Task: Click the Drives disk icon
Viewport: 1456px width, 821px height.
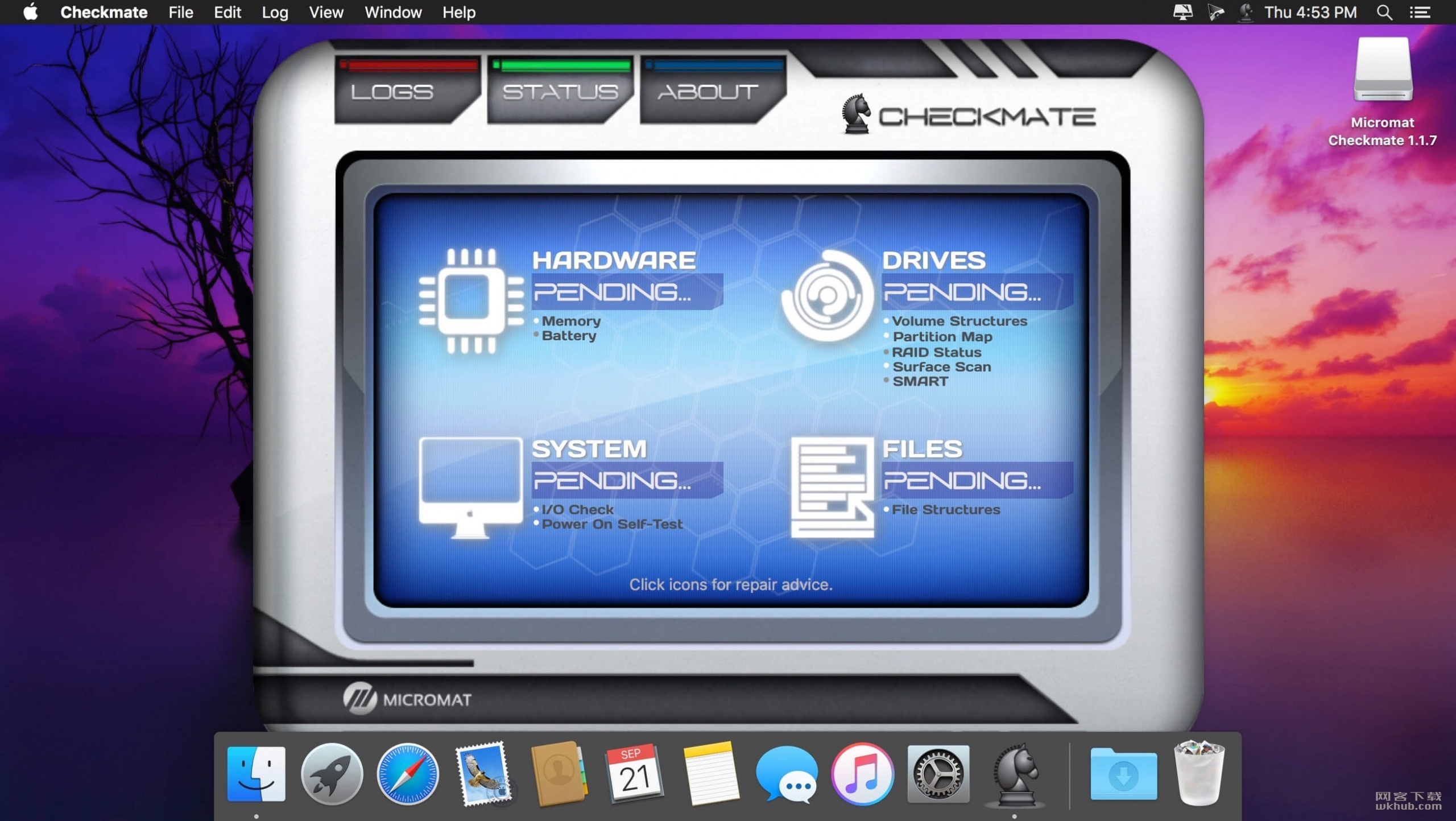Action: pos(828,296)
